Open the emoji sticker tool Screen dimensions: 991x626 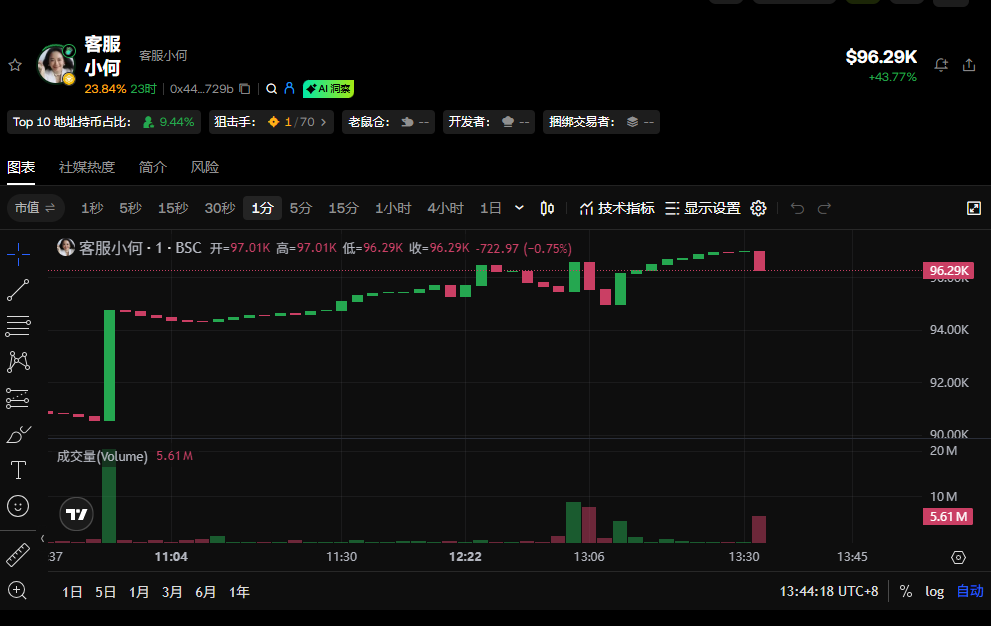[x=18, y=506]
